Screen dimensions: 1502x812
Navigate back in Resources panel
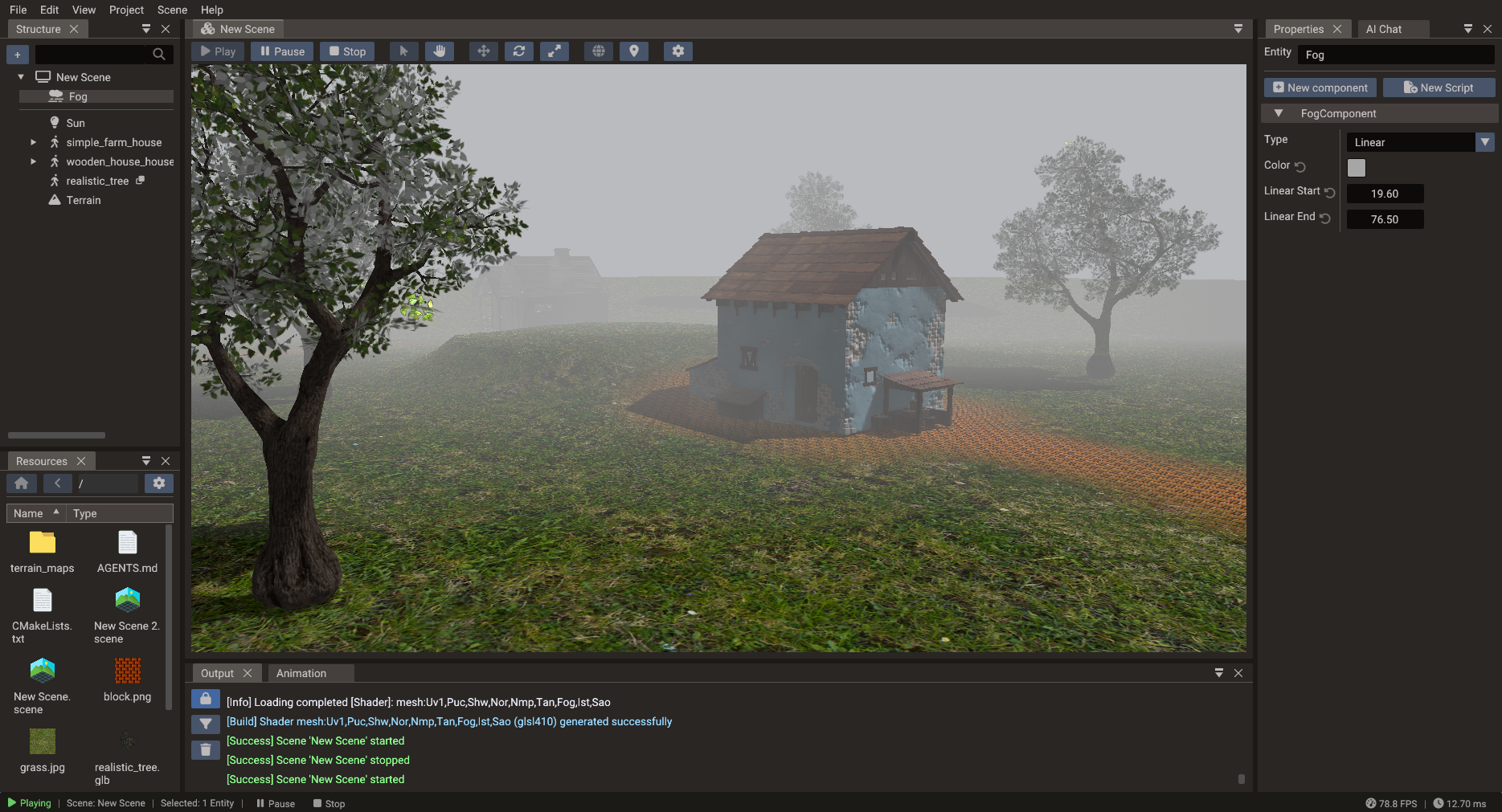57,484
